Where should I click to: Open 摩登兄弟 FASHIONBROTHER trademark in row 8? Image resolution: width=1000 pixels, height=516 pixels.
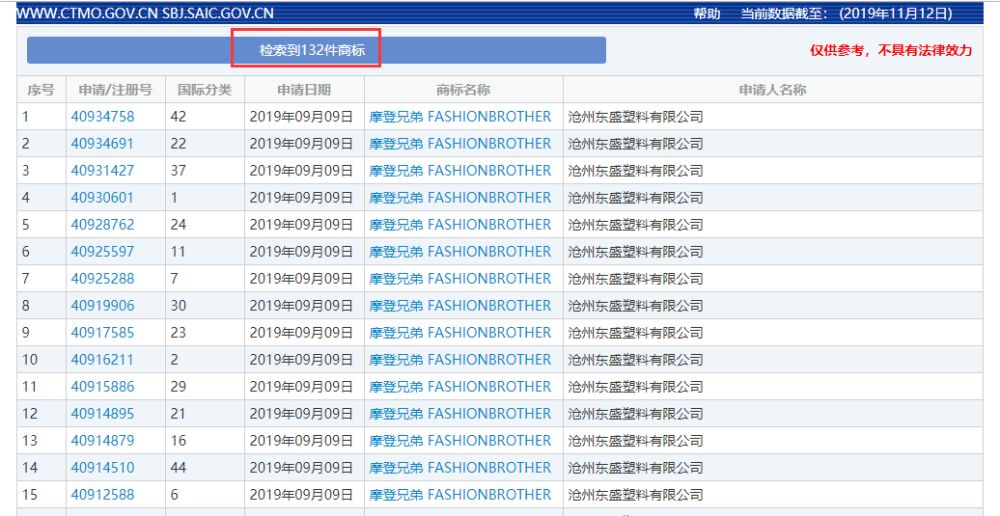coord(460,306)
